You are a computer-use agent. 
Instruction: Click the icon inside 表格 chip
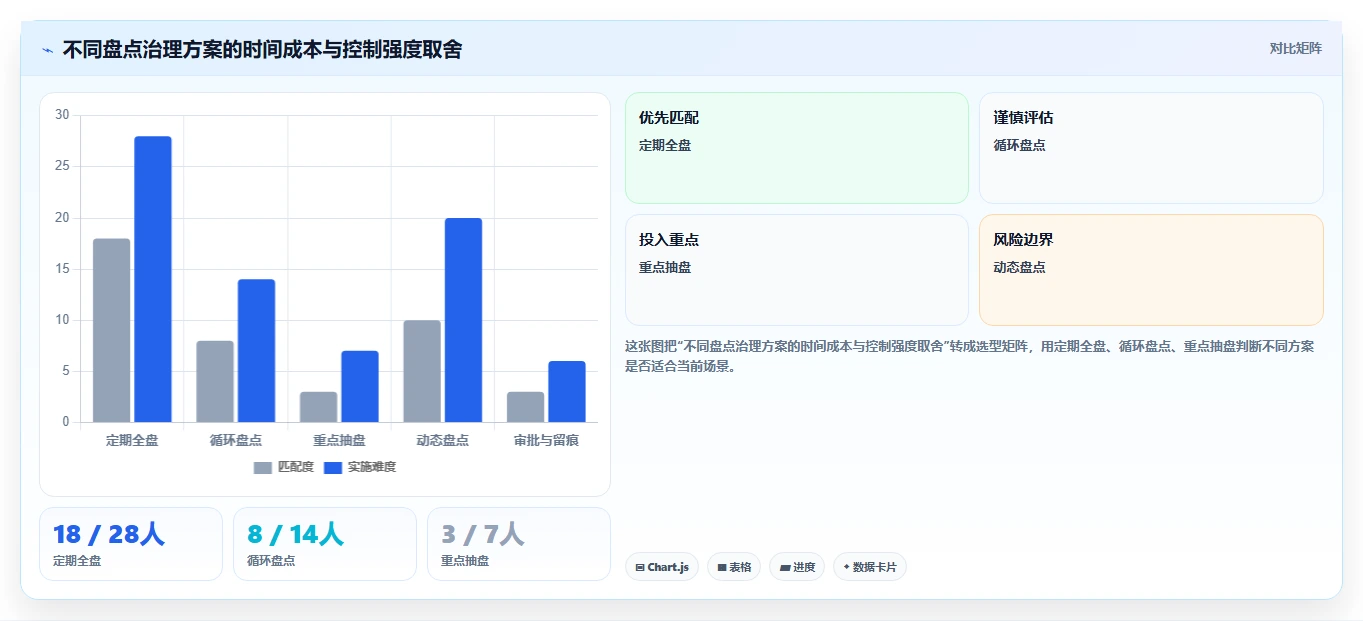pyautogui.click(x=722, y=567)
